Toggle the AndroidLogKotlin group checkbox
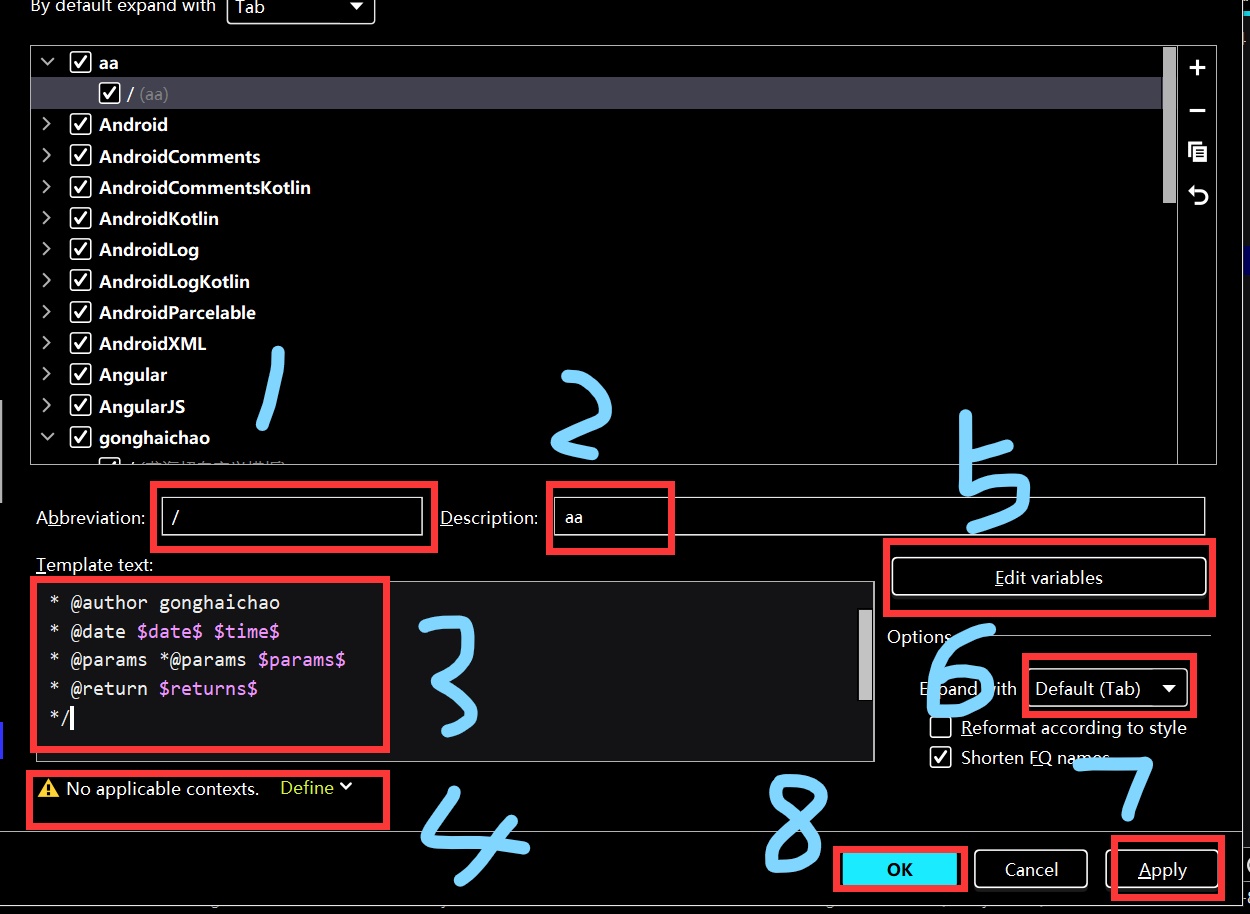The image size is (1250, 914). tap(80, 281)
